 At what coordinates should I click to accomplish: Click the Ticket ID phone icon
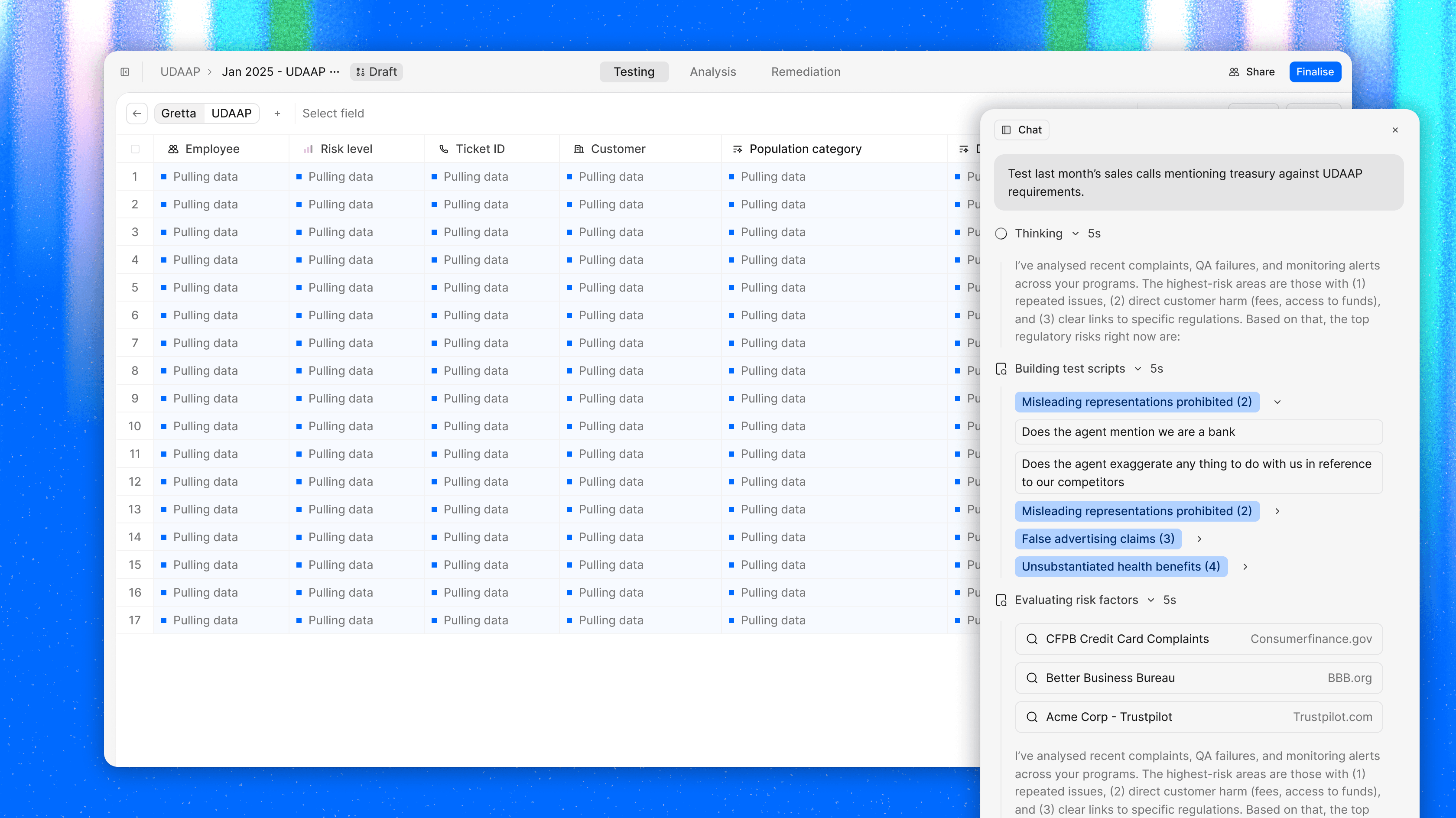pos(444,149)
